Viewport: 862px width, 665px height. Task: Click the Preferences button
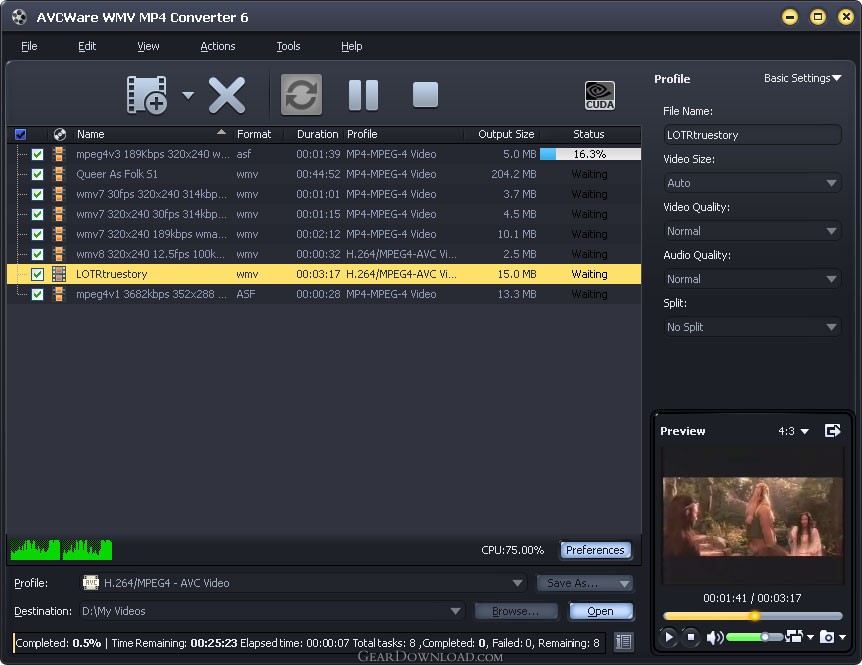(595, 550)
